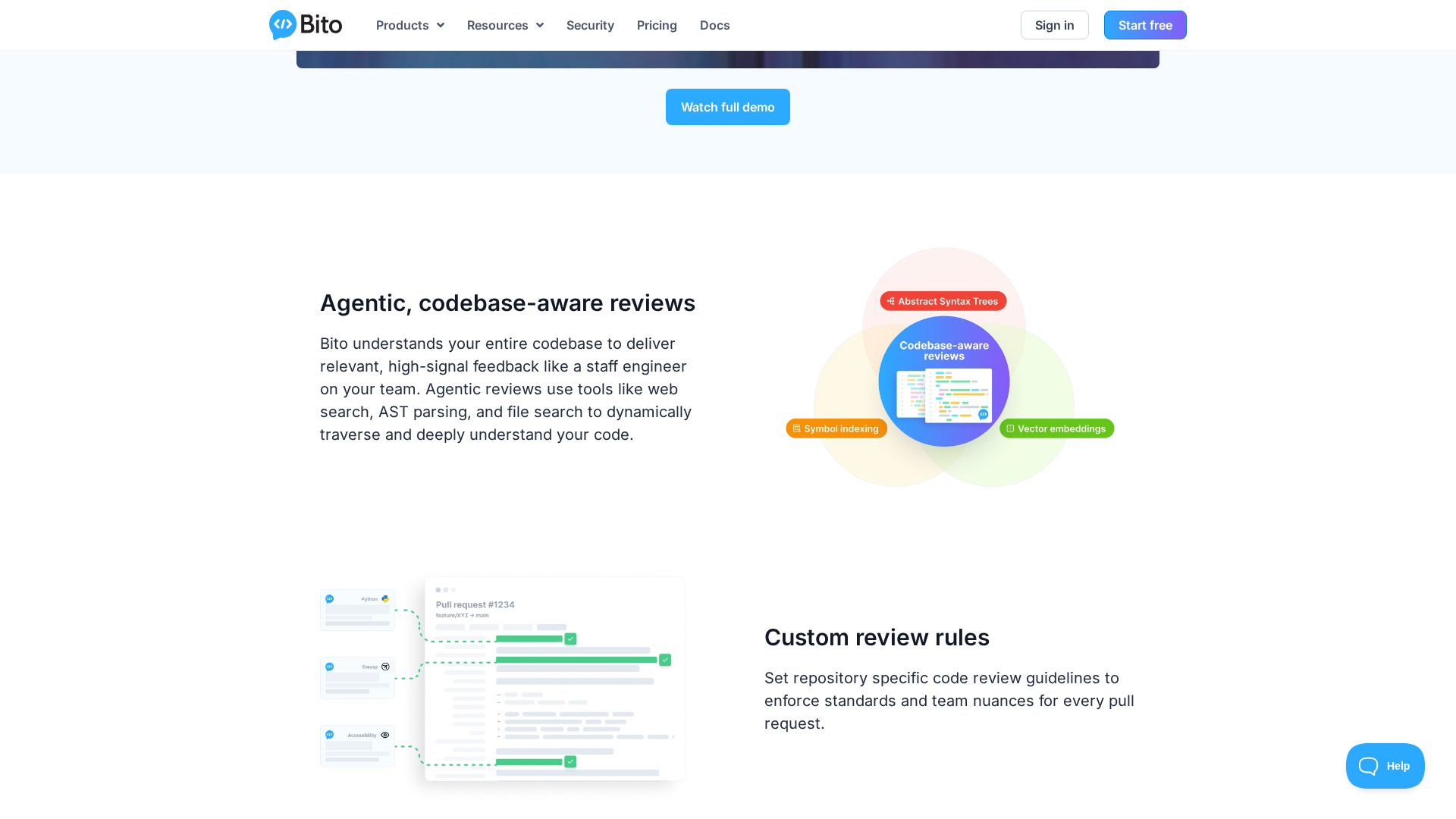Click the Vector embeddings badge
Image resolution: width=1456 pixels, height=819 pixels.
tap(1056, 428)
